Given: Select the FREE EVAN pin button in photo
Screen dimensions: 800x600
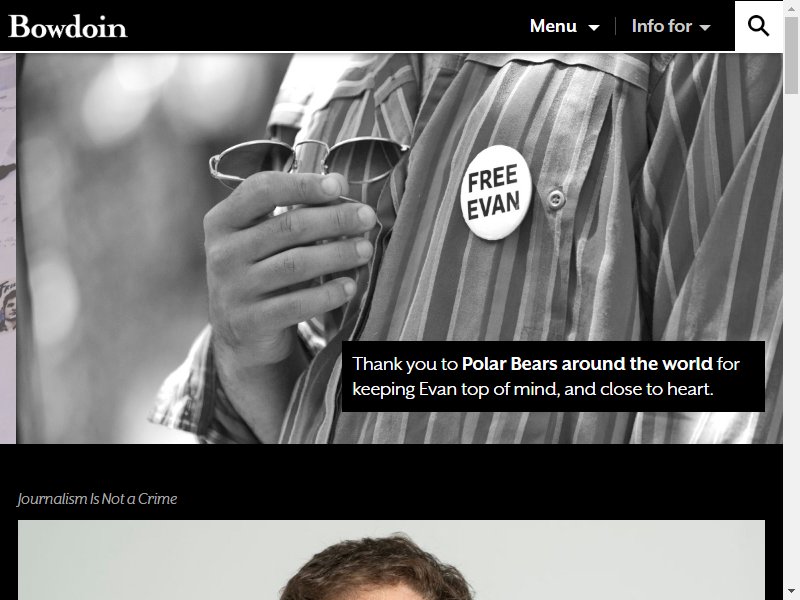Looking at the screenshot, I should point(496,192).
